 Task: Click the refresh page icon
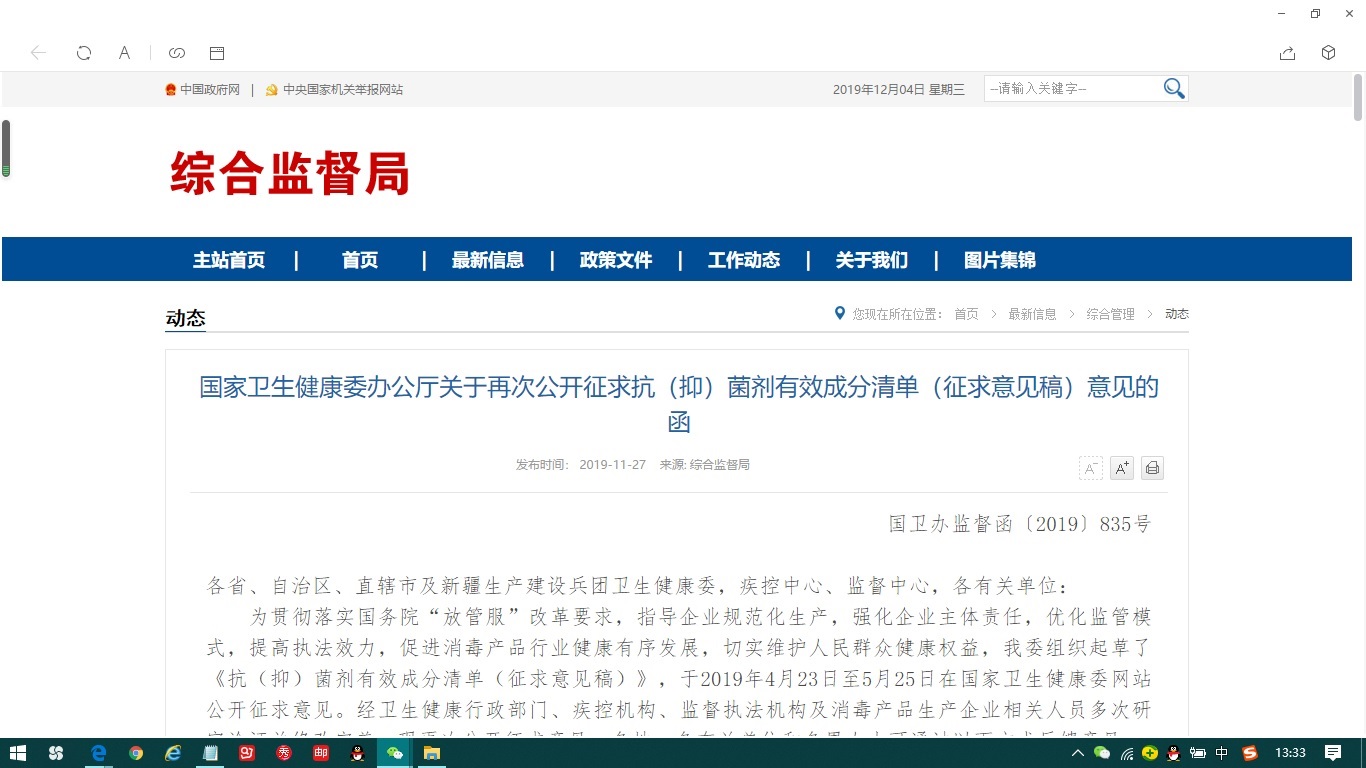coord(84,53)
